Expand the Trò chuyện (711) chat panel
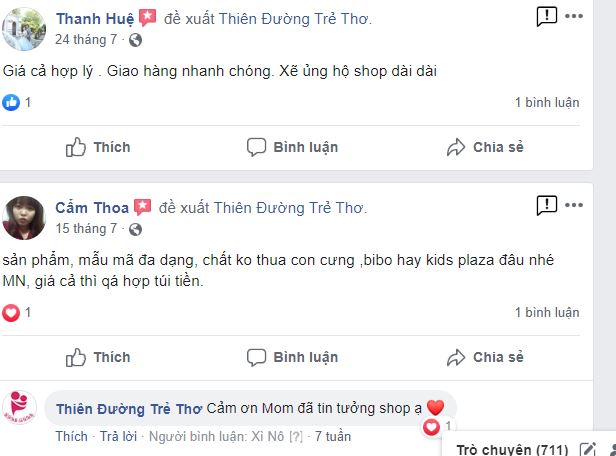Image resolution: width=616 pixels, height=456 pixels. (x=512, y=449)
